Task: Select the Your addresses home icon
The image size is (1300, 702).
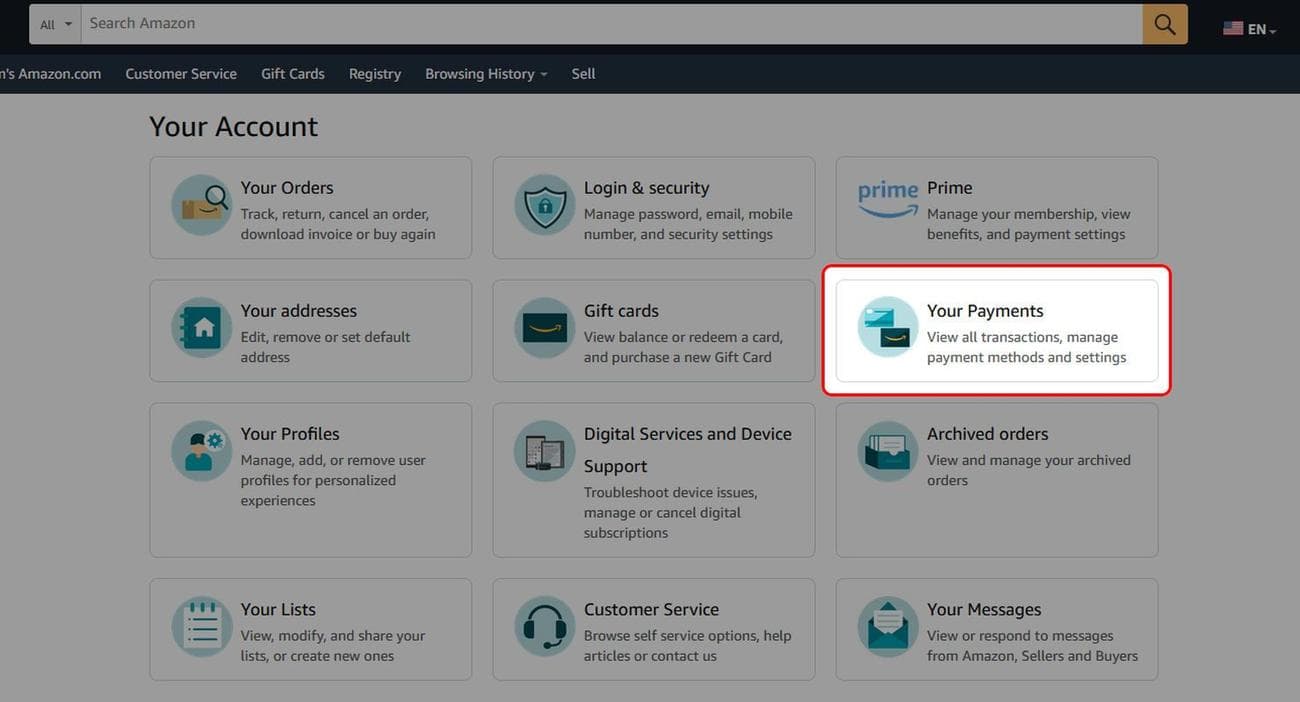Action: click(x=201, y=327)
